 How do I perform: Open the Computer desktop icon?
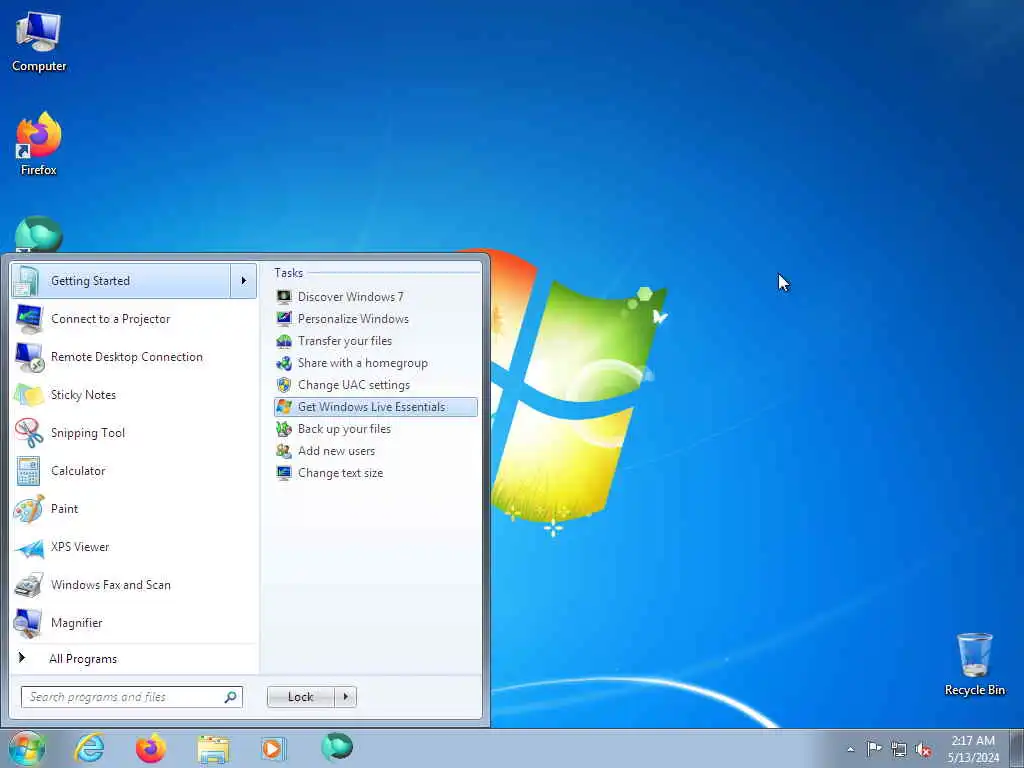tap(39, 41)
